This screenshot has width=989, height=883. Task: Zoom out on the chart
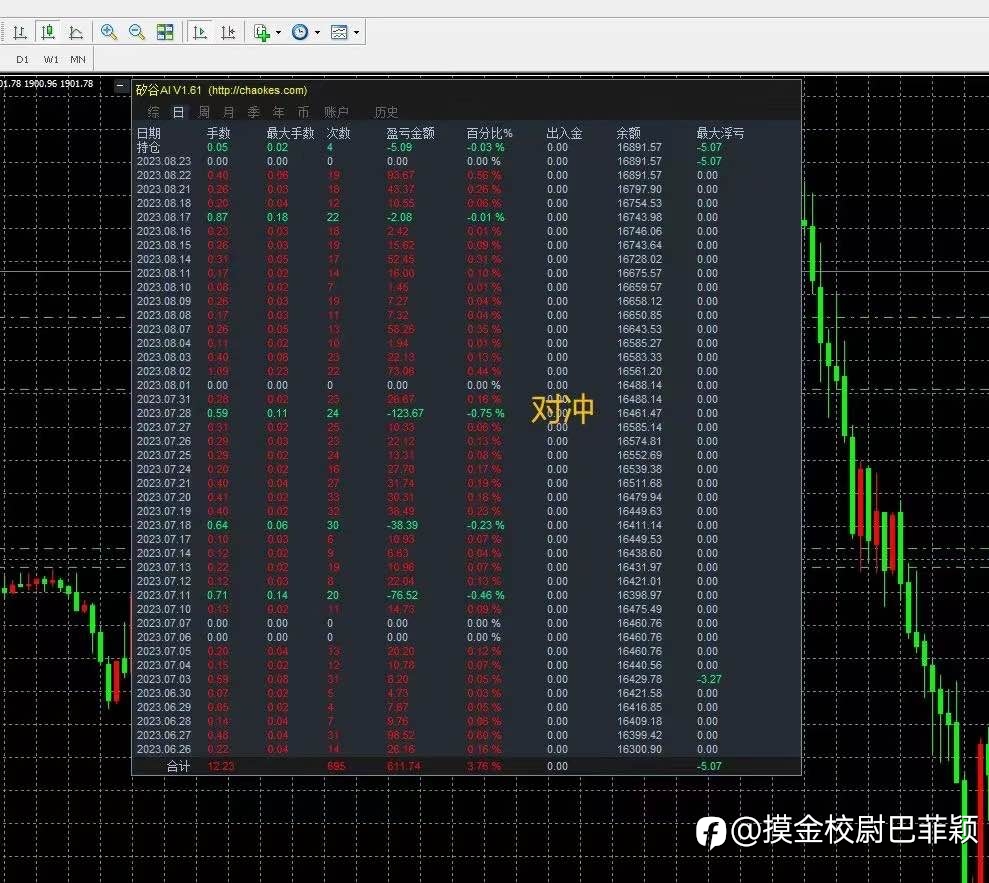(x=137, y=32)
